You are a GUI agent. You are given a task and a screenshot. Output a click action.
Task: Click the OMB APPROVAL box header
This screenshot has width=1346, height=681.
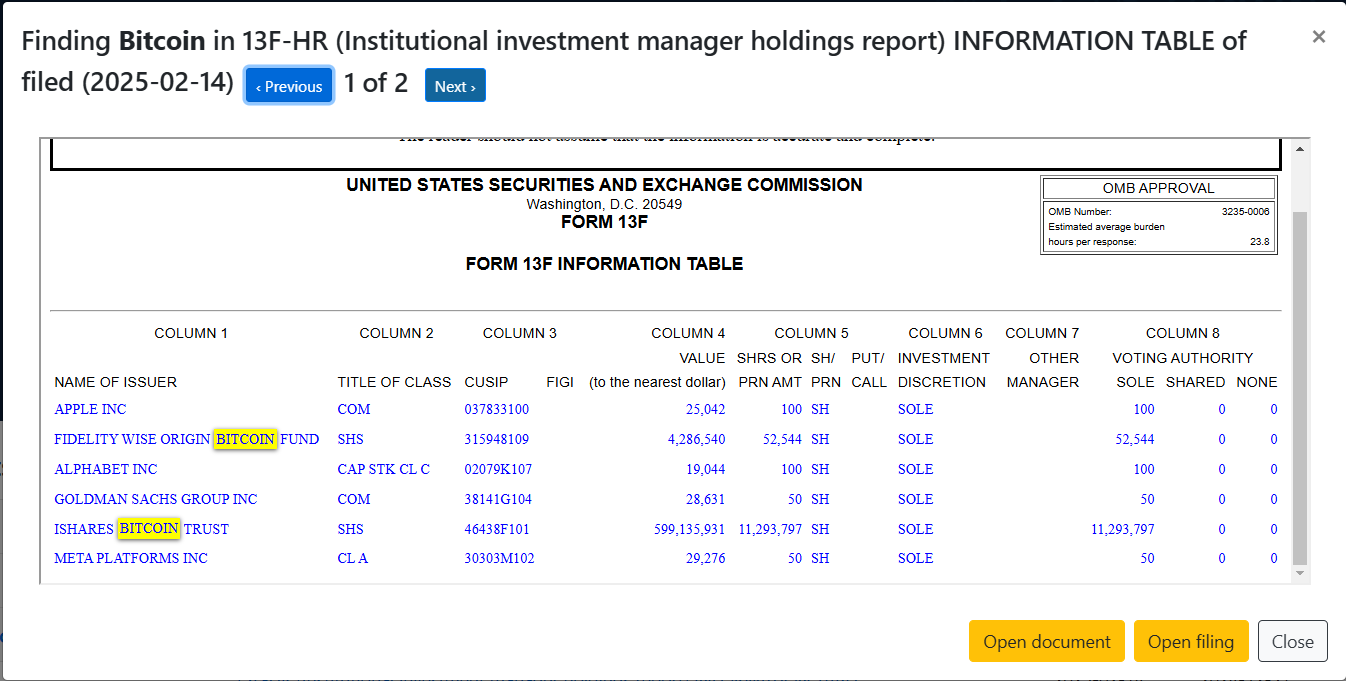1158,188
